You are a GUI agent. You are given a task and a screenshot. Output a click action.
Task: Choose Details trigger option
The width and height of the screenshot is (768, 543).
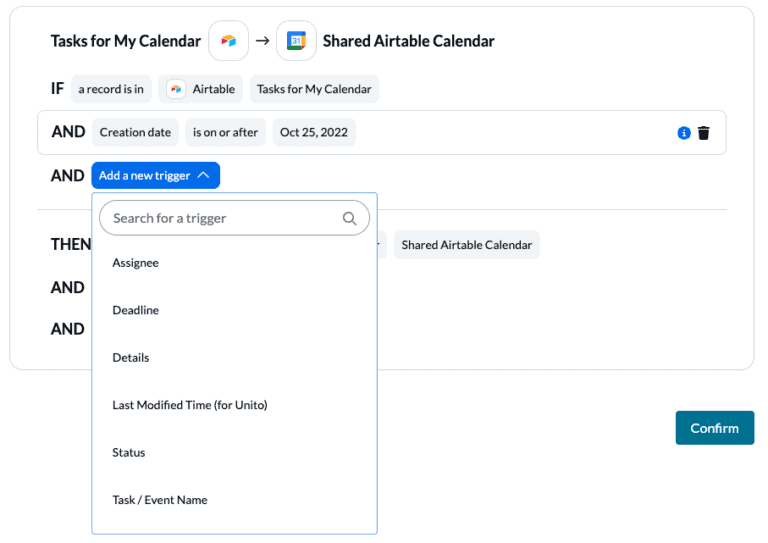point(131,357)
